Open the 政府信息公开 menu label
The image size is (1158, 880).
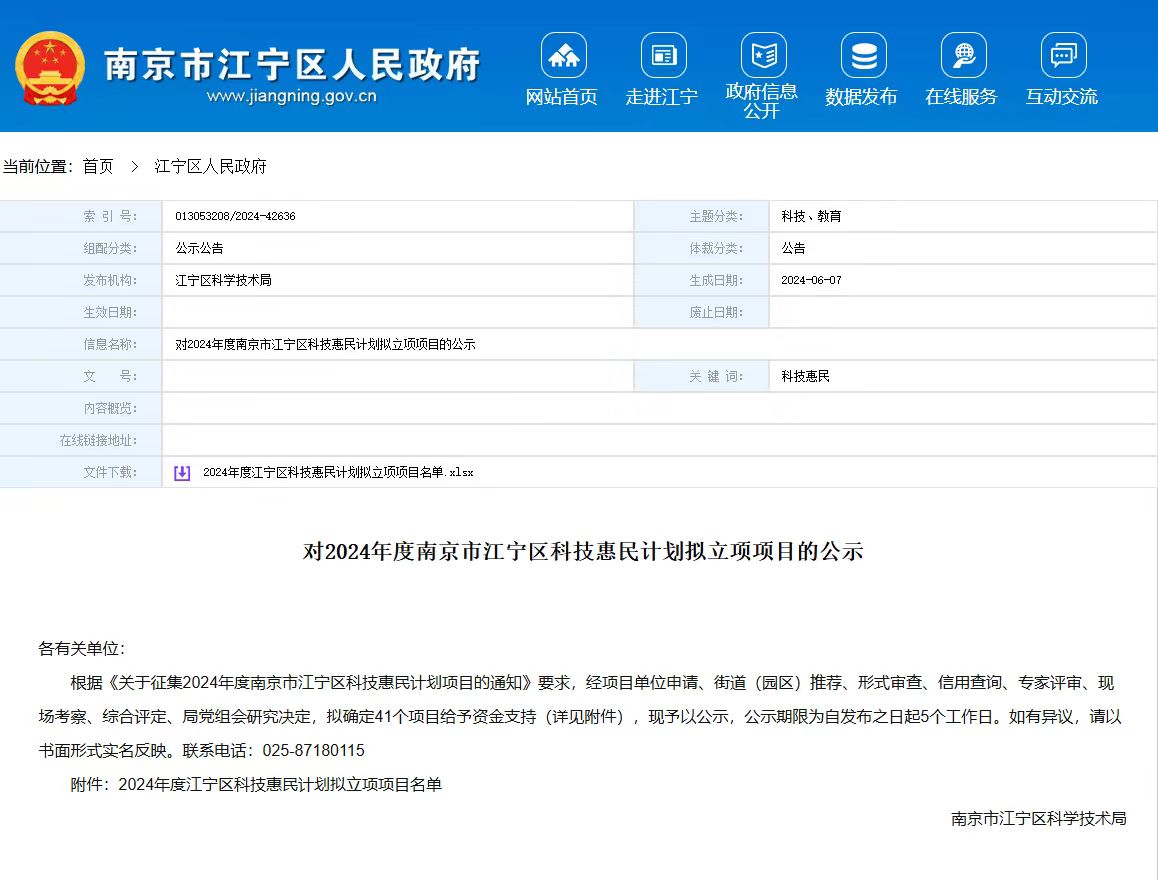(761, 101)
